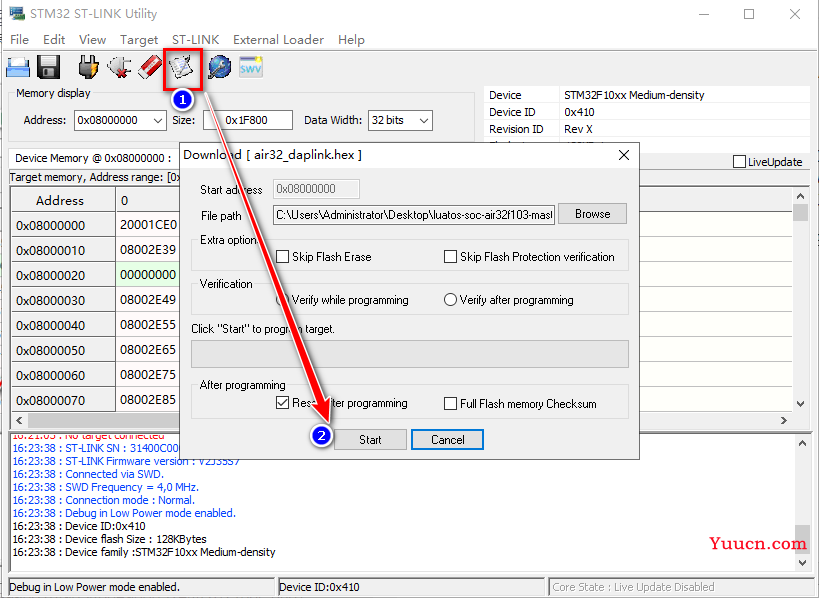819x598 pixels.
Task: Cancel the download dialog
Action: click(447, 440)
